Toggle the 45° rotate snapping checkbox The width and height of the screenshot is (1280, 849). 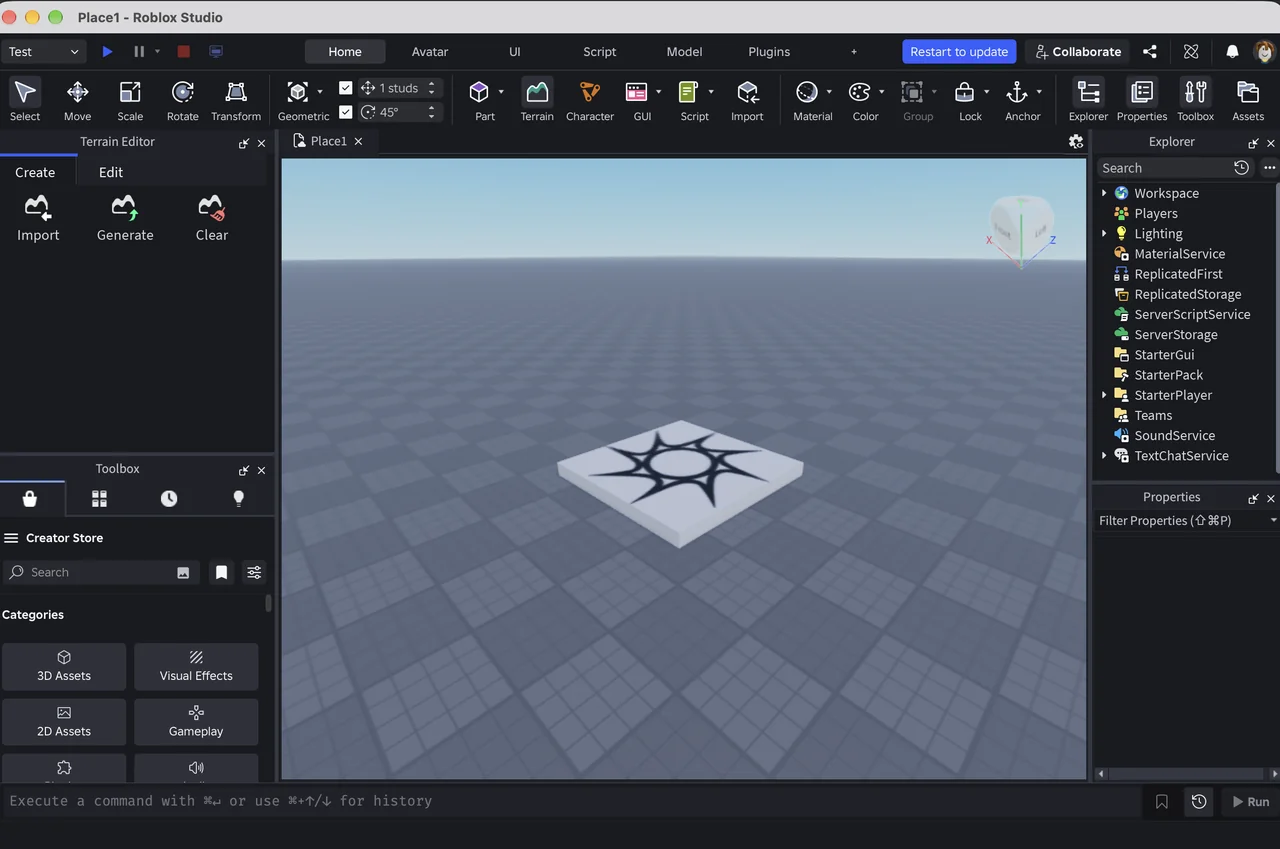click(x=346, y=112)
